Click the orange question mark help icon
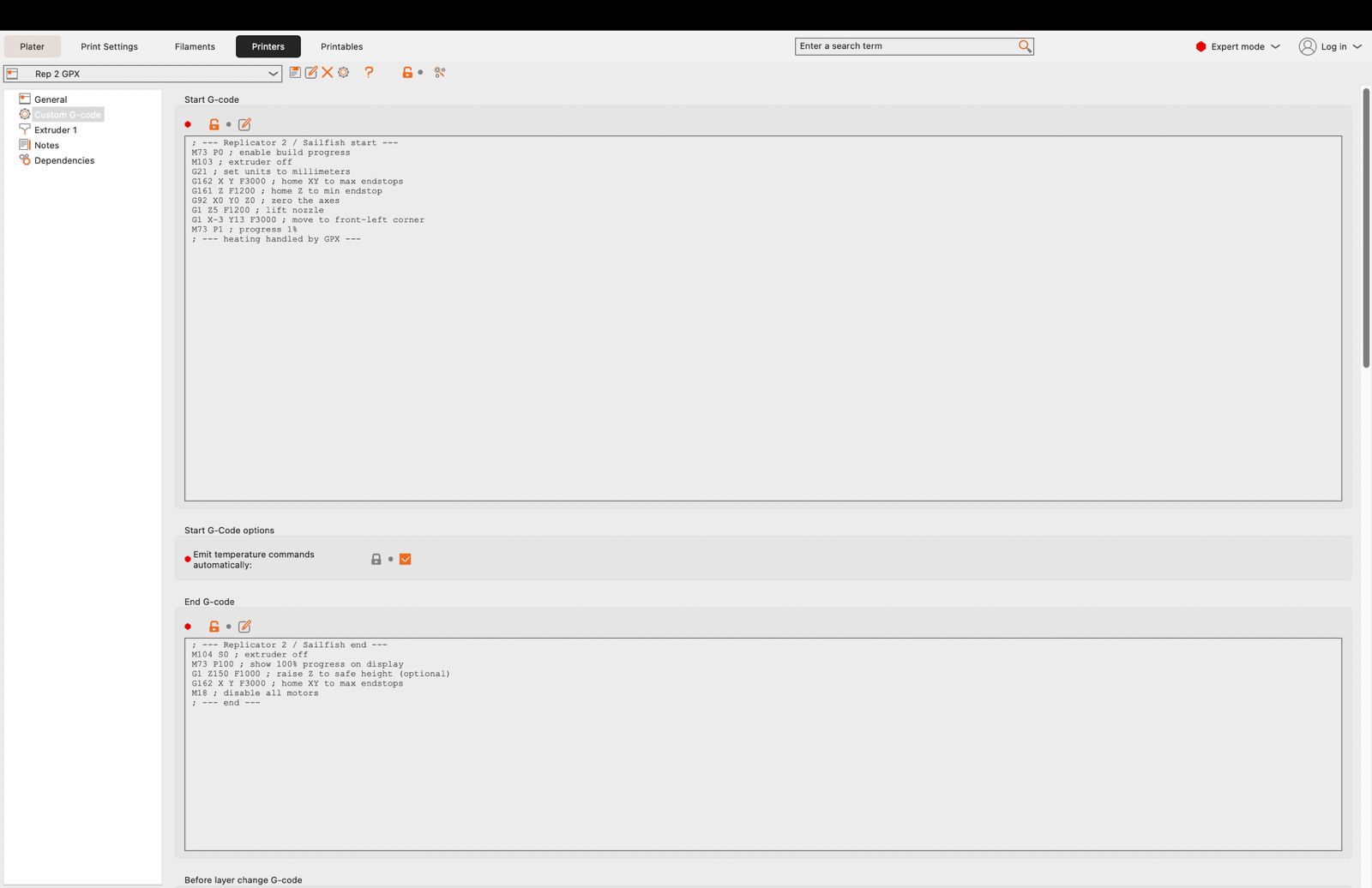The width and height of the screenshot is (1372, 888). 369,73
